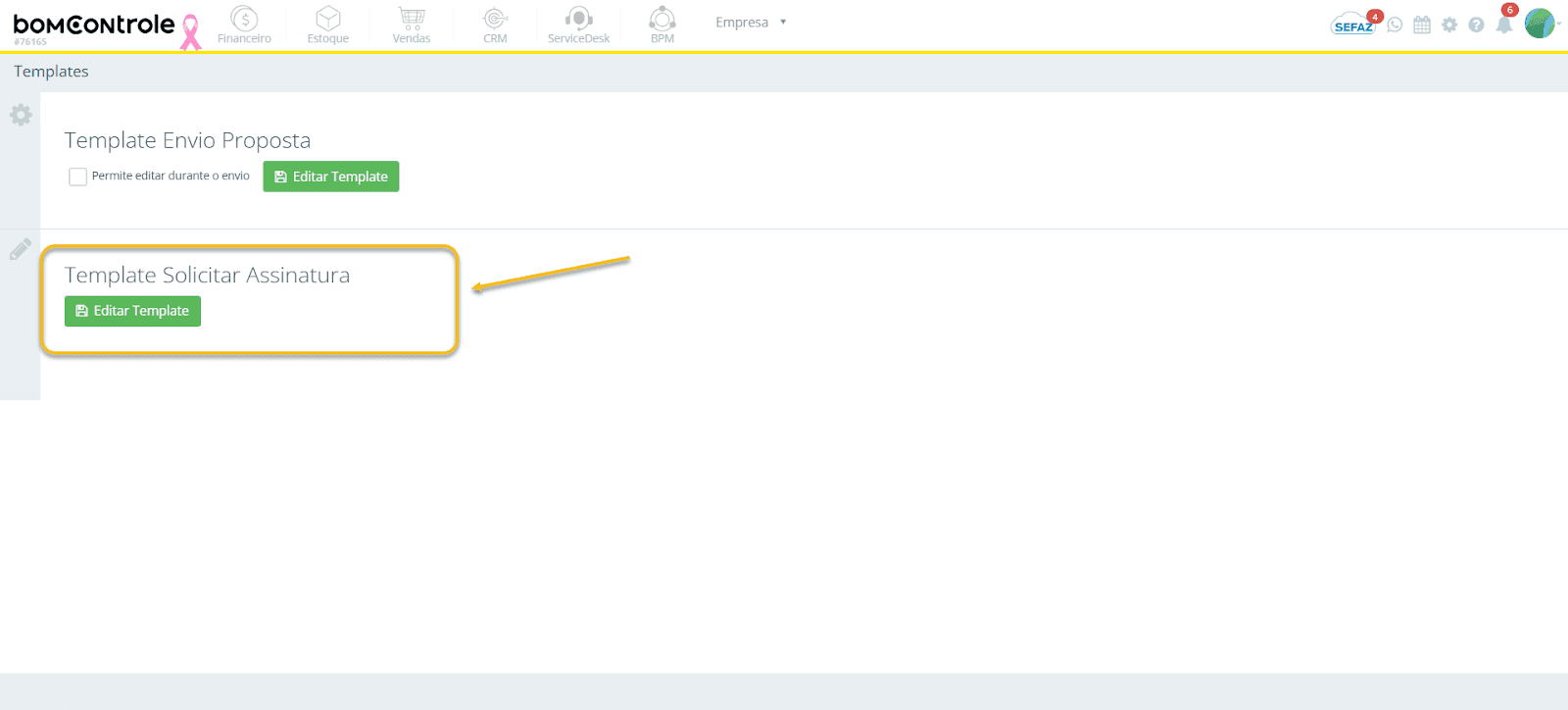Open the settings gear in header
This screenshot has height=710, width=1568.
point(1449,25)
